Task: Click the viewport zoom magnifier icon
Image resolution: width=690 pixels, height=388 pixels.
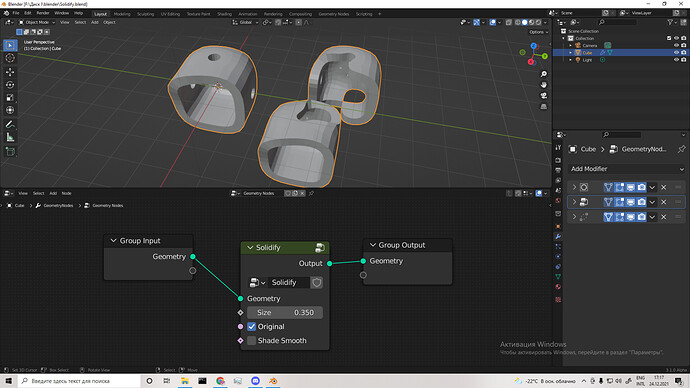Action: coord(544,74)
